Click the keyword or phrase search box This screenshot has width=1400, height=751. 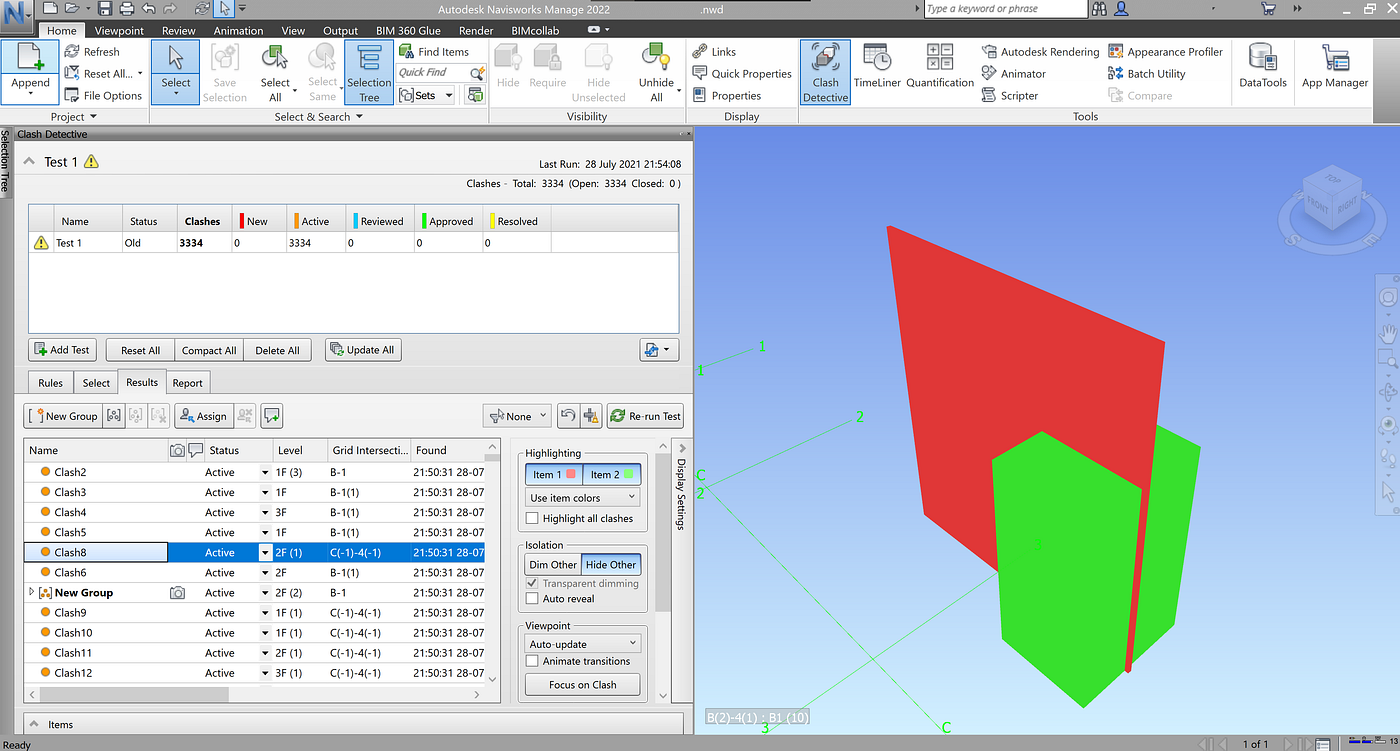pos(1005,9)
